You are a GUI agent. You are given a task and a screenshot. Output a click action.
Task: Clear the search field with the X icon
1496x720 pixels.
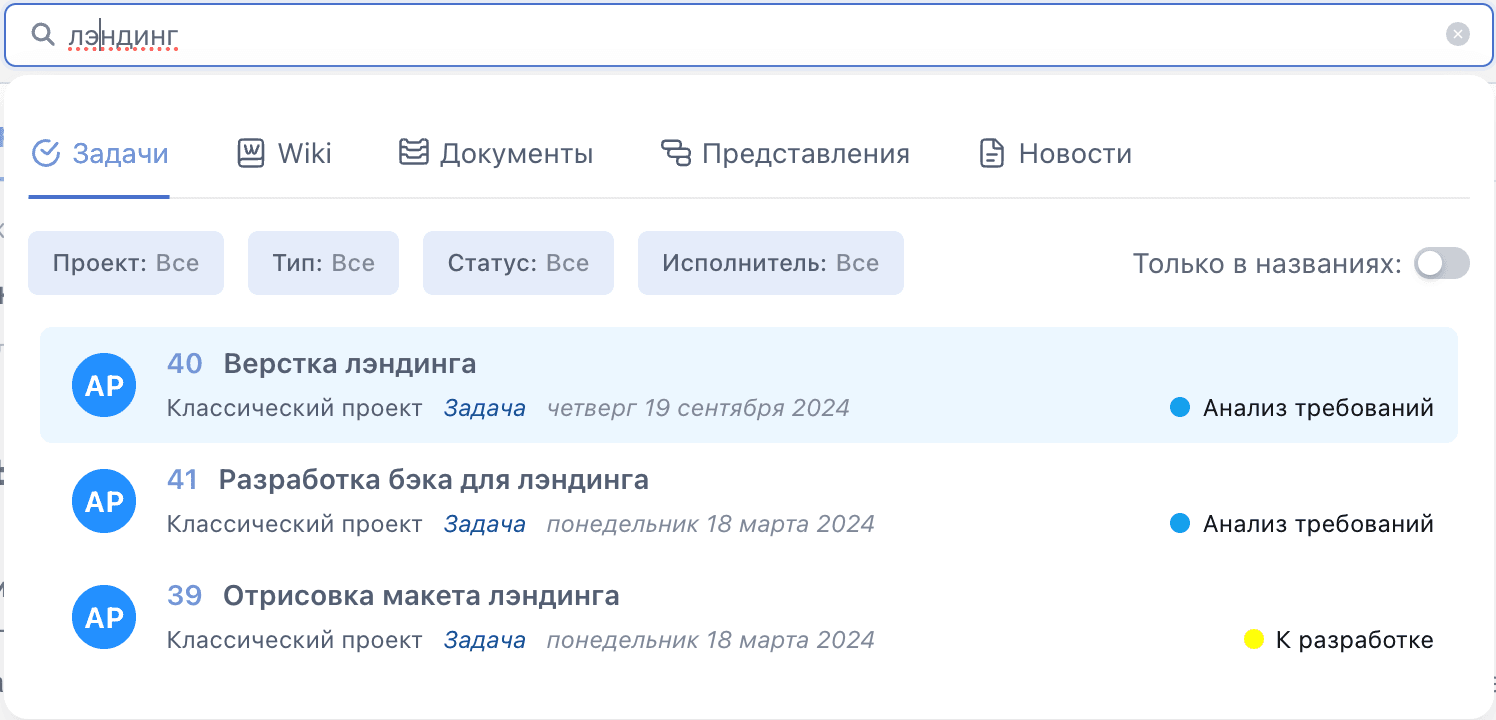[1458, 35]
